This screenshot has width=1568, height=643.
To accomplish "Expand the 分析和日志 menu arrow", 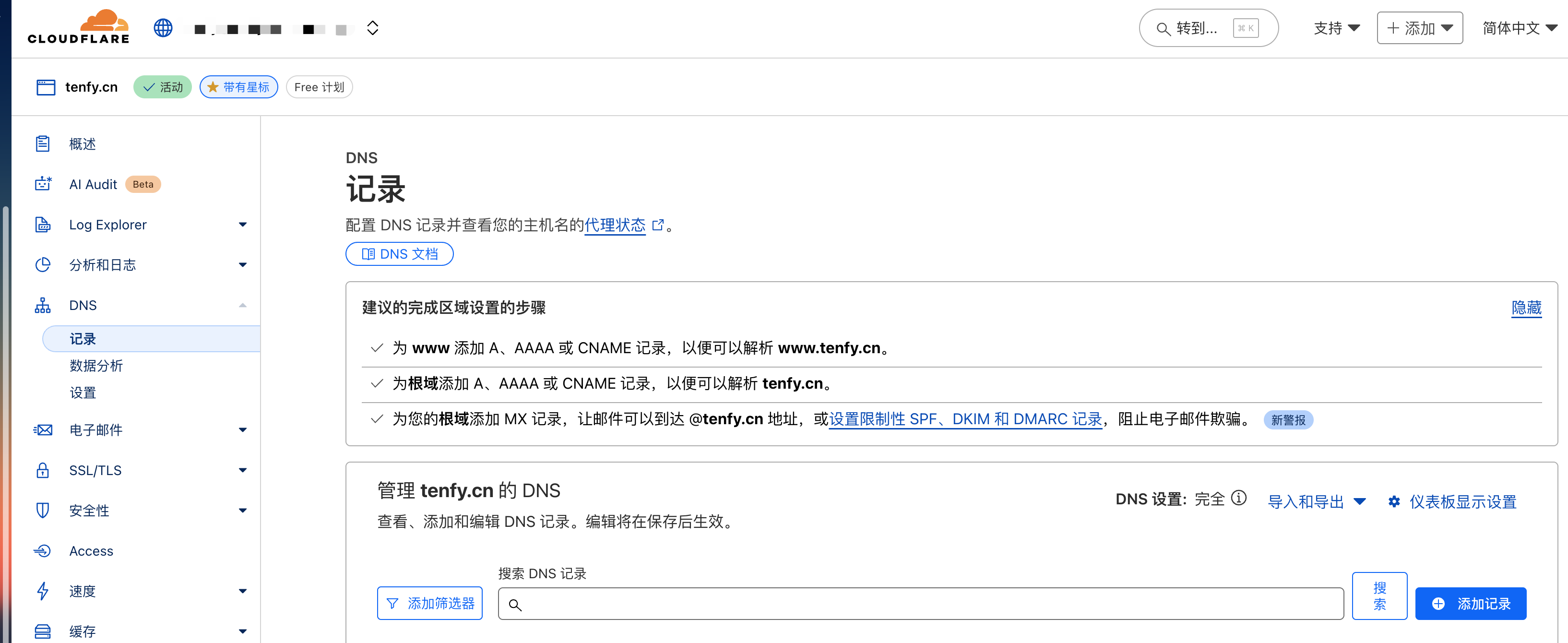I will click(243, 265).
